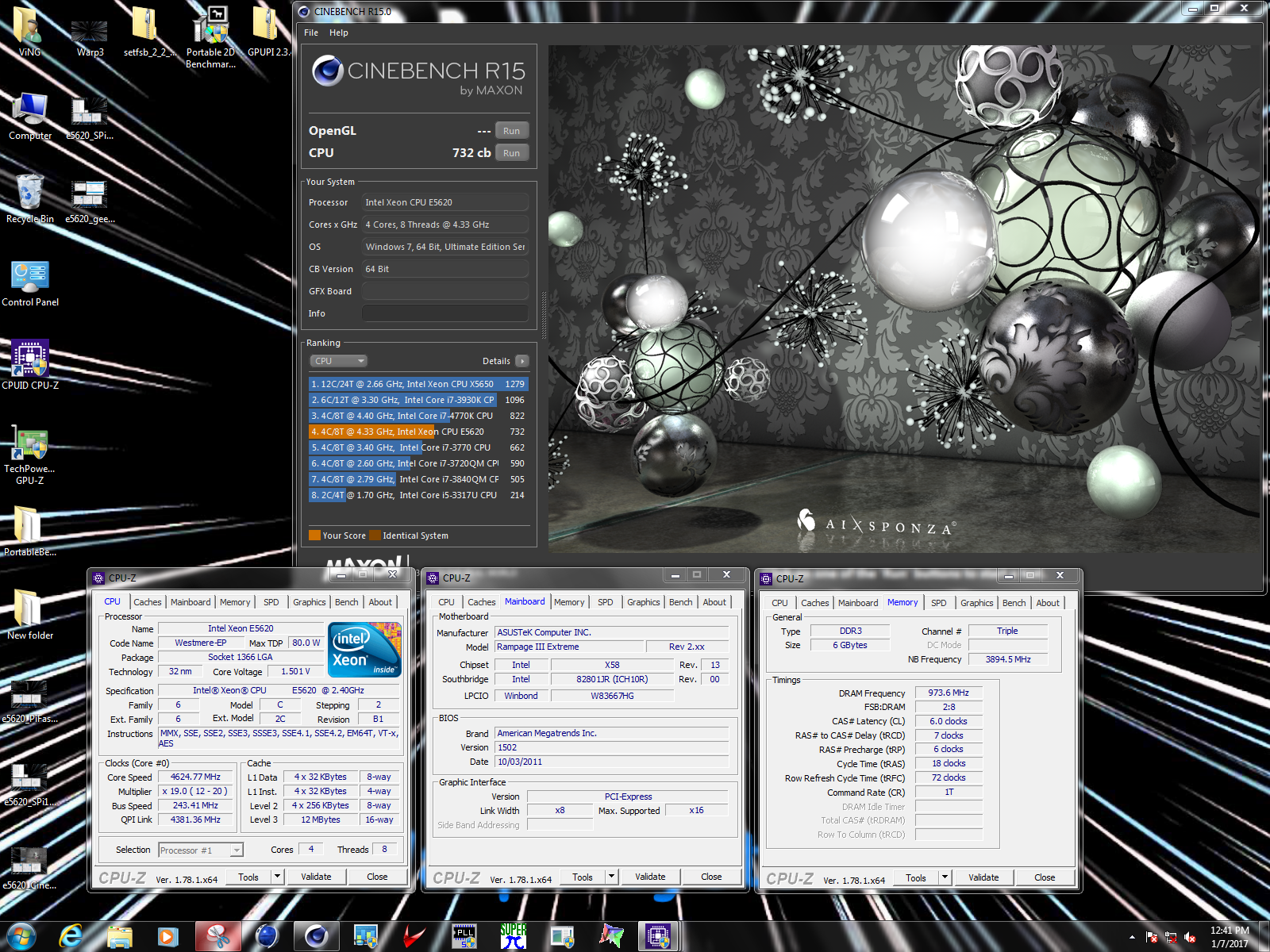Open Tools dropdown arrow in middle CPU-Z

point(611,877)
